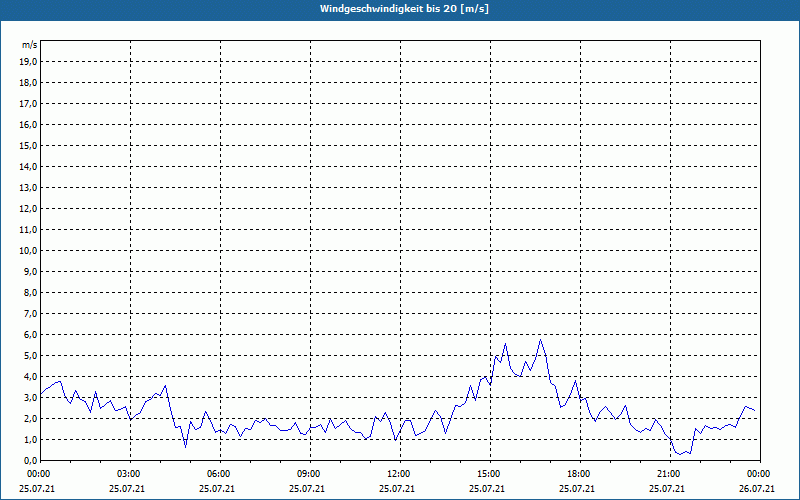
Task: Click the "26.07.21" date label
Action: [x=757, y=489]
